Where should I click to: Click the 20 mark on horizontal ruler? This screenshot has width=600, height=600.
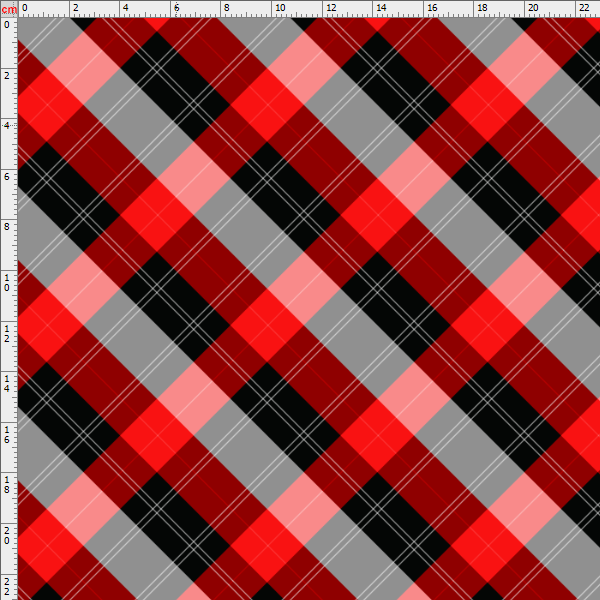[x=533, y=8]
